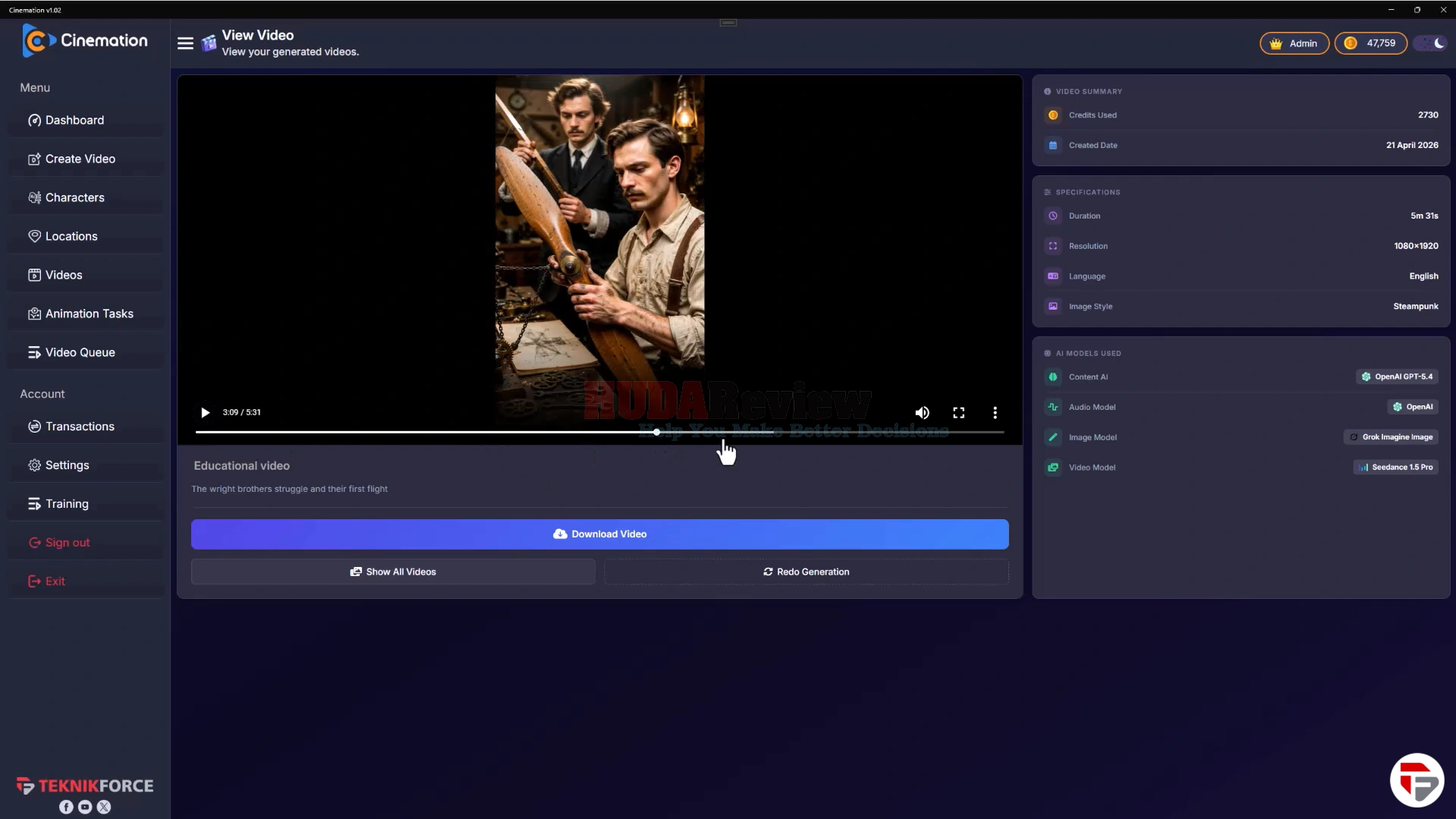The width and height of the screenshot is (1456, 819).
Task: Click the Download Video button
Action: pos(599,534)
